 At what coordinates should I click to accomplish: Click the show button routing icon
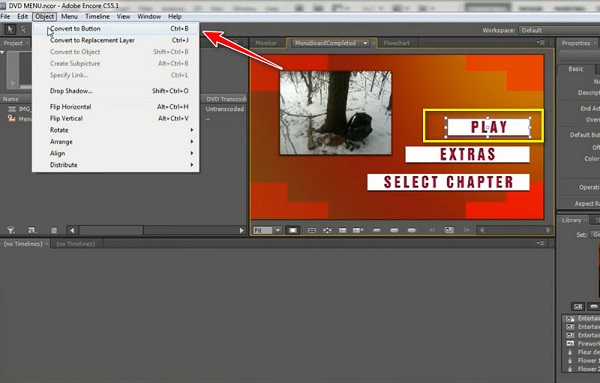[312, 230]
